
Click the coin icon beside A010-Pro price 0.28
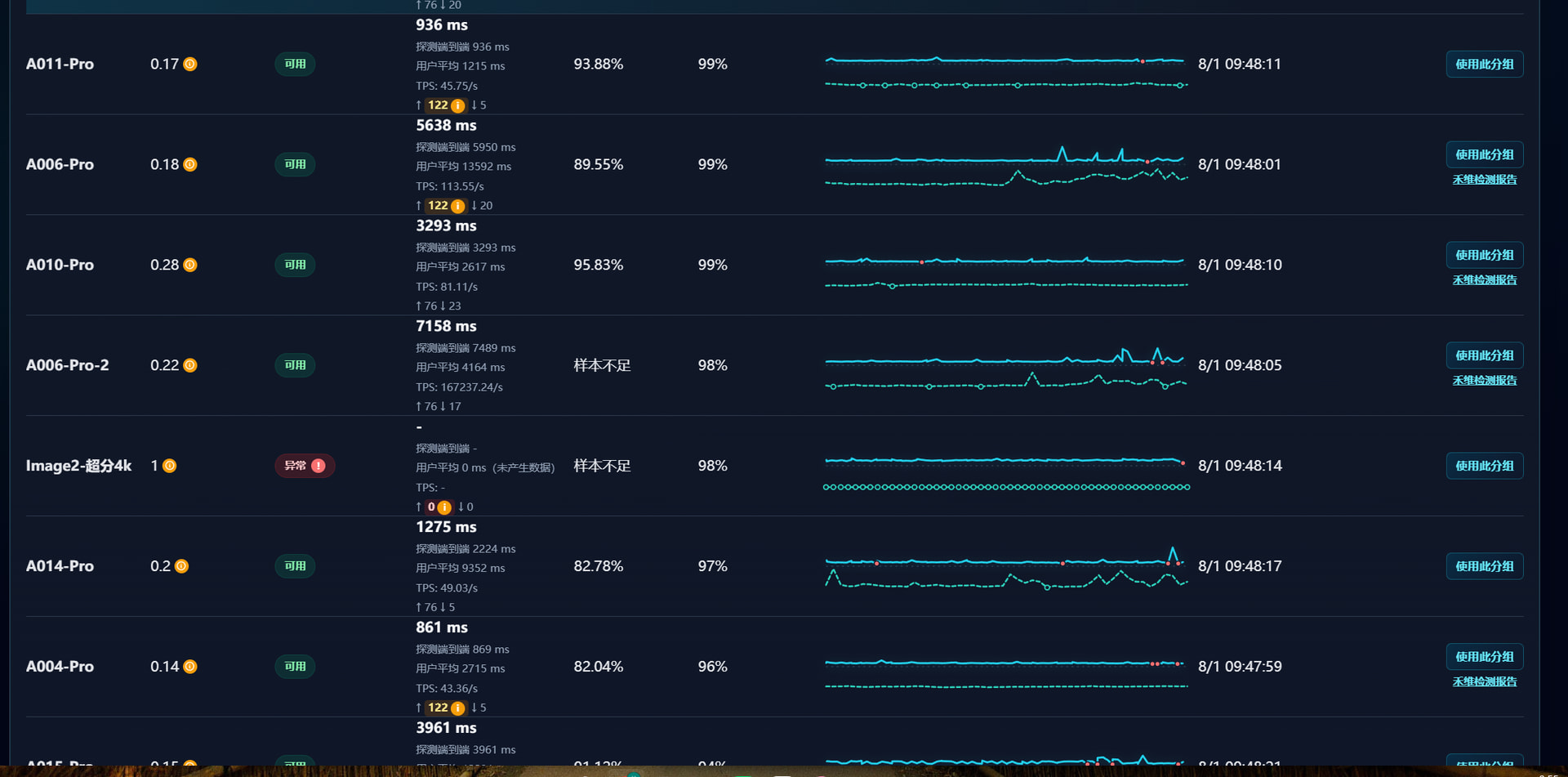click(190, 265)
